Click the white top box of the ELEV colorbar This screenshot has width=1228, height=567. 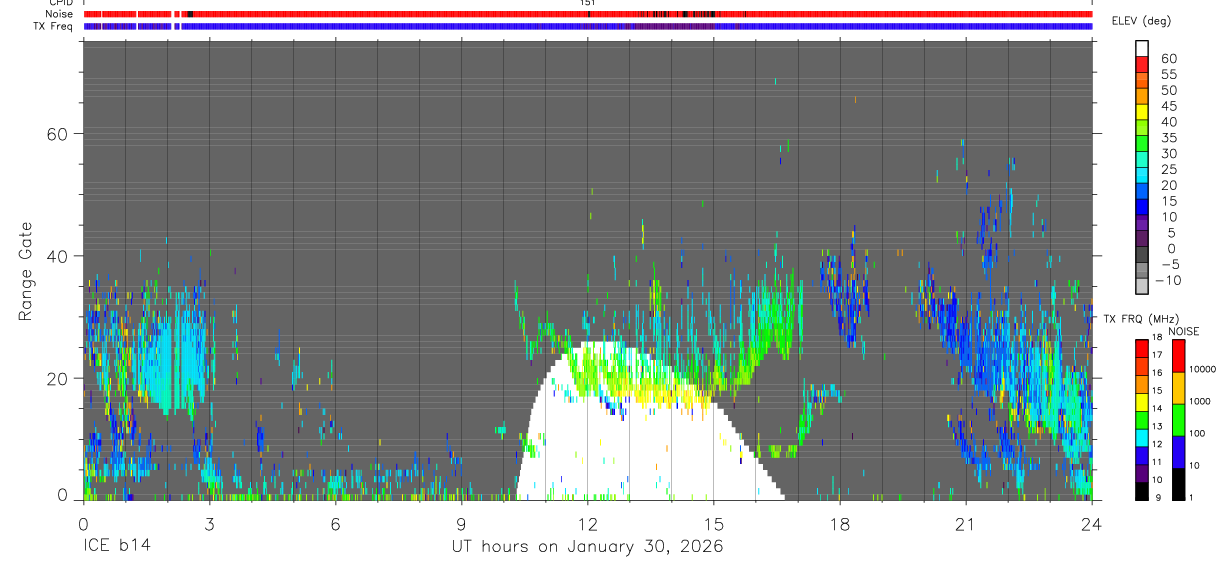point(1142,49)
